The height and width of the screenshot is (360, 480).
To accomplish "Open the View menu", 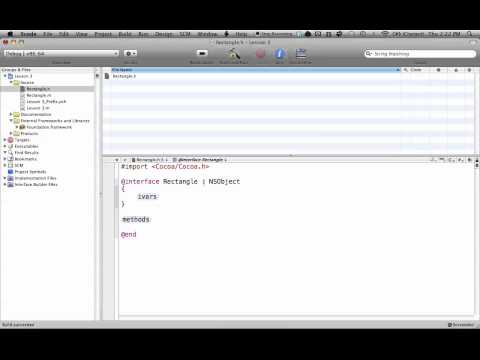I will 81,34.
